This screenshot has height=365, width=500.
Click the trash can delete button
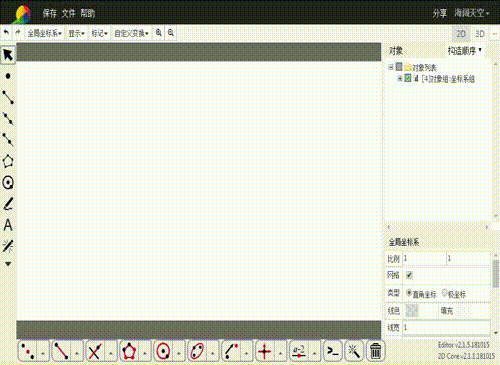[x=376, y=351]
